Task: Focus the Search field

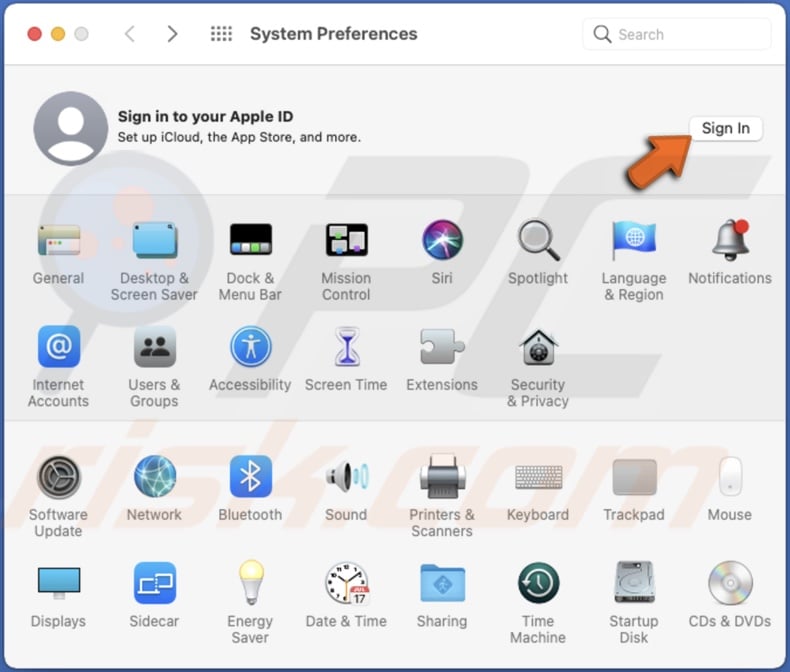Action: (677, 34)
